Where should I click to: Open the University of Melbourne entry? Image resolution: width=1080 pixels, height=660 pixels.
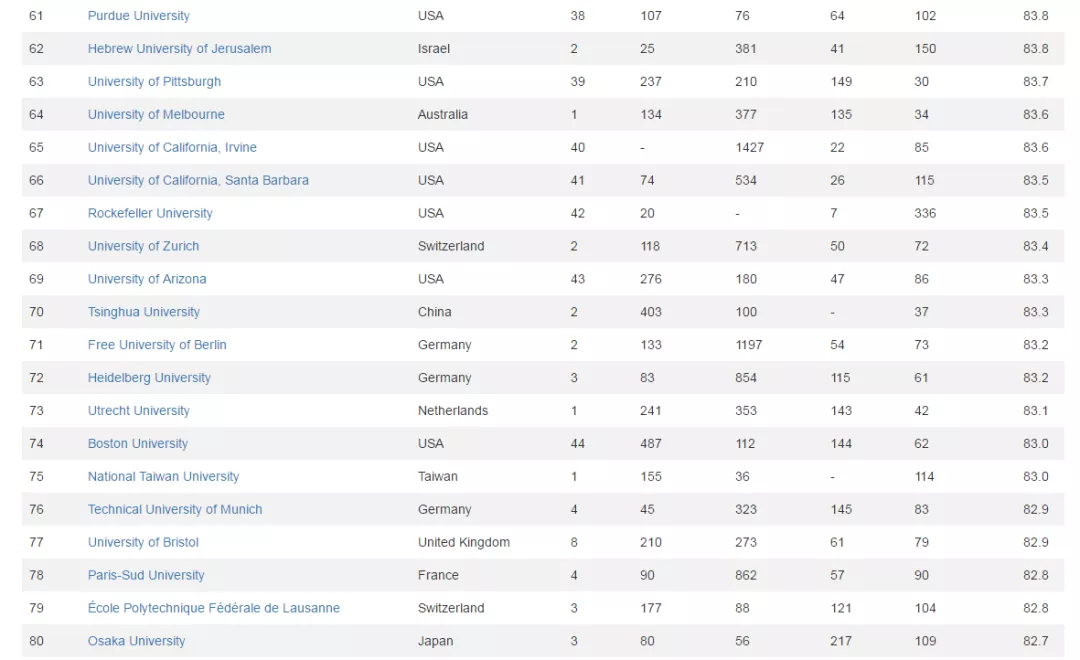pyautogui.click(x=156, y=114)
